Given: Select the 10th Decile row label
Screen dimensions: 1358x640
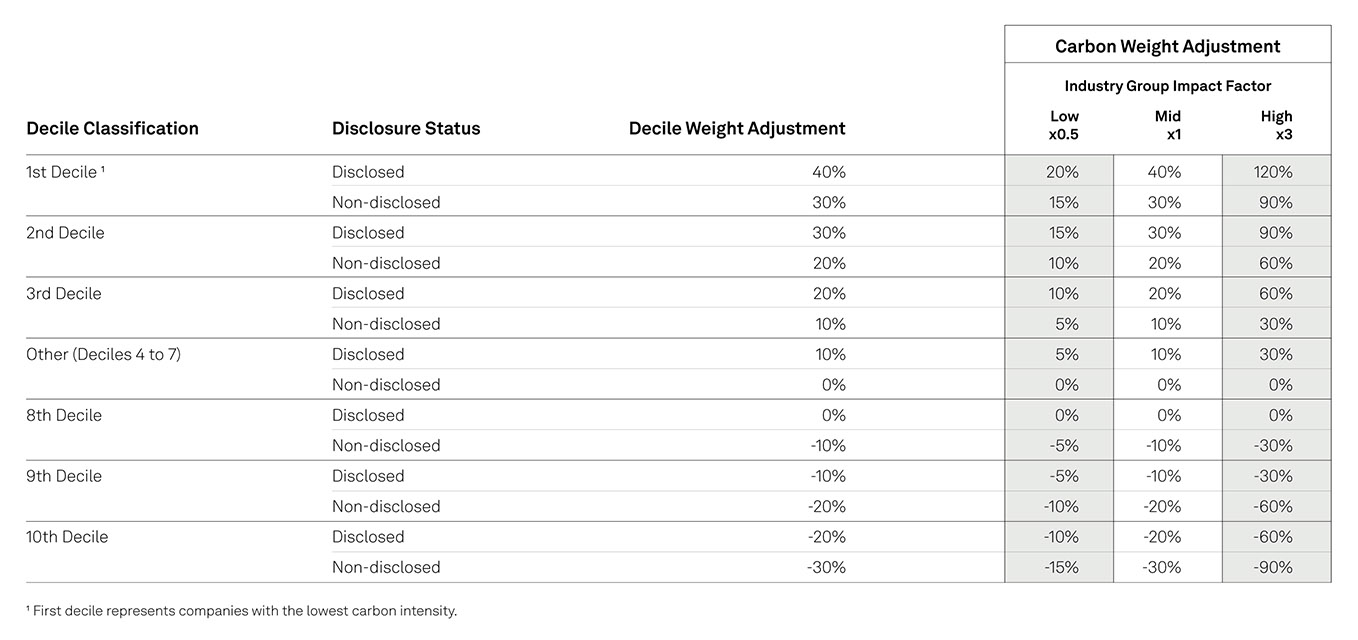Looking at the screenshot, I should pyautogui.click(x=67, y=537).
